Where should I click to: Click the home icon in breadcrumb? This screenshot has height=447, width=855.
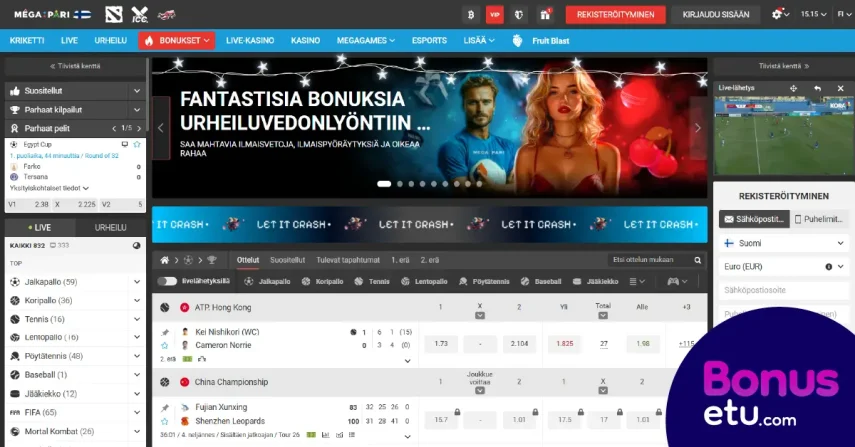click(164, 260)
